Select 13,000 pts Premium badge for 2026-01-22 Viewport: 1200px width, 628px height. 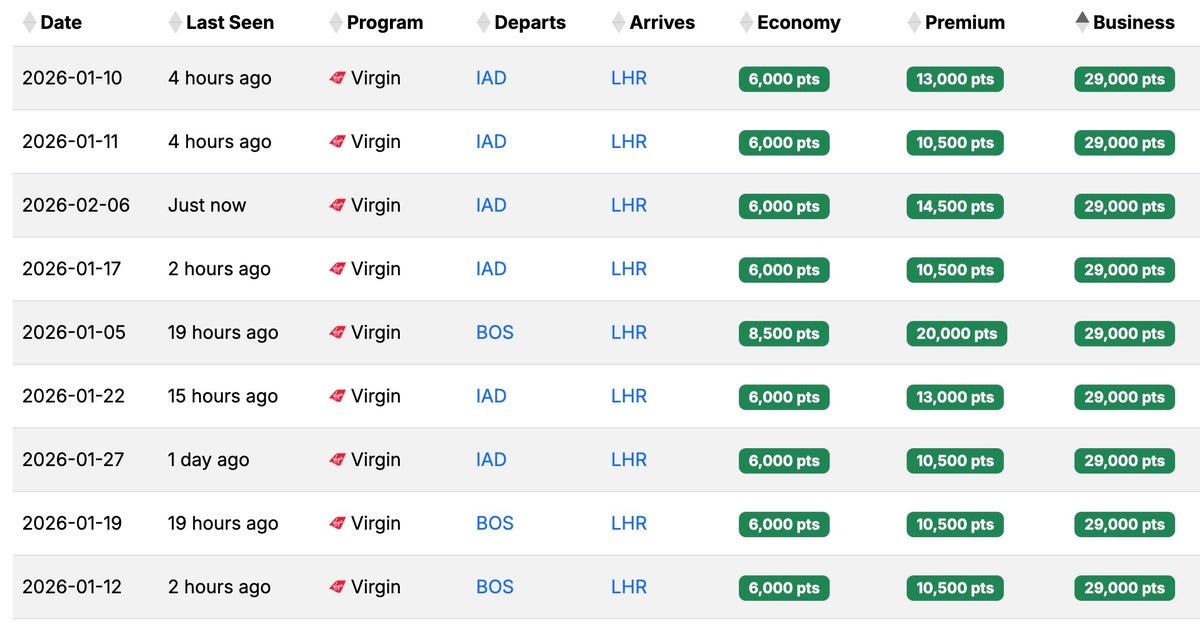pos(955,397)
